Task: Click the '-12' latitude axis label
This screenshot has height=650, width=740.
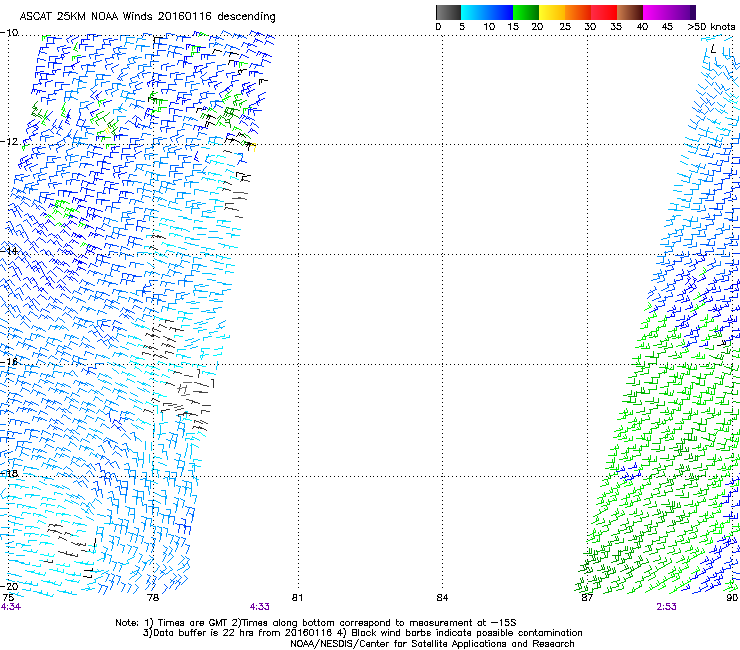Action: 9,142
